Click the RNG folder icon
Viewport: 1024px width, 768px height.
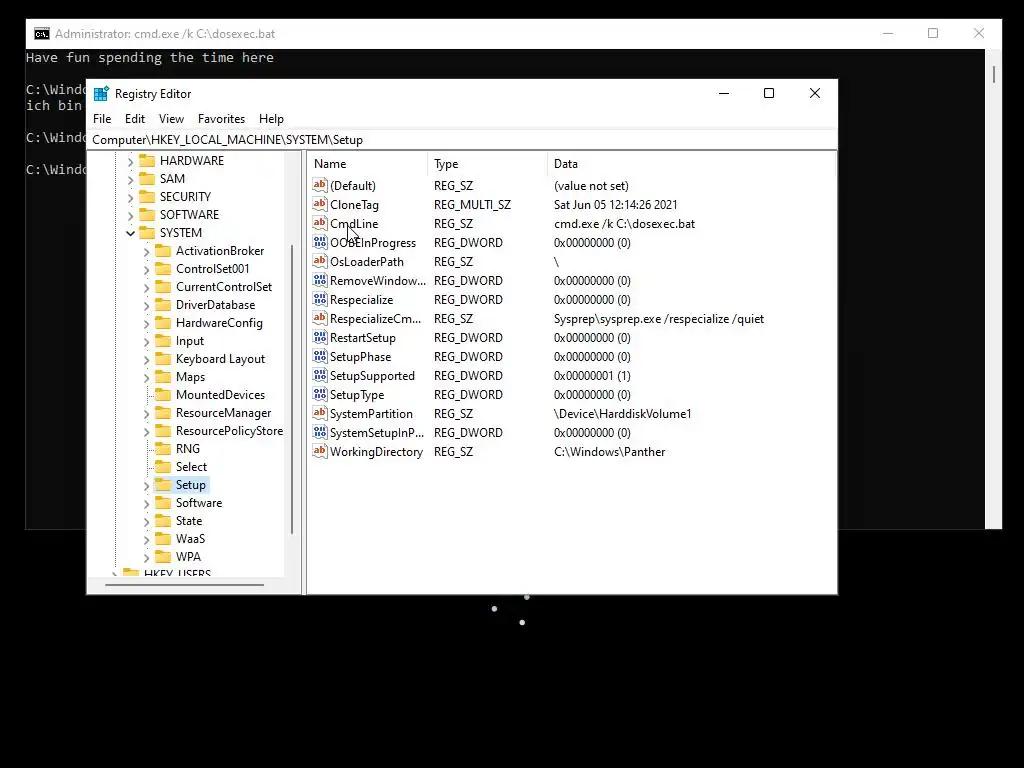[163, 449]
